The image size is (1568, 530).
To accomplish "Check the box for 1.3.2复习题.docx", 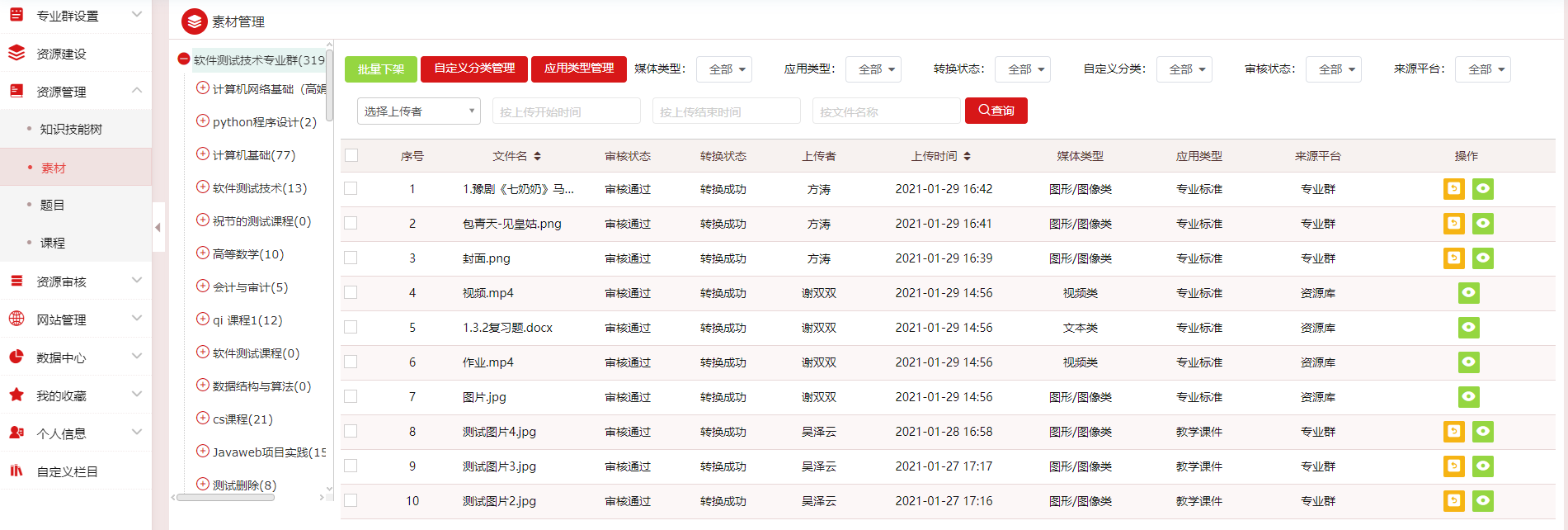I will (351, 327).
